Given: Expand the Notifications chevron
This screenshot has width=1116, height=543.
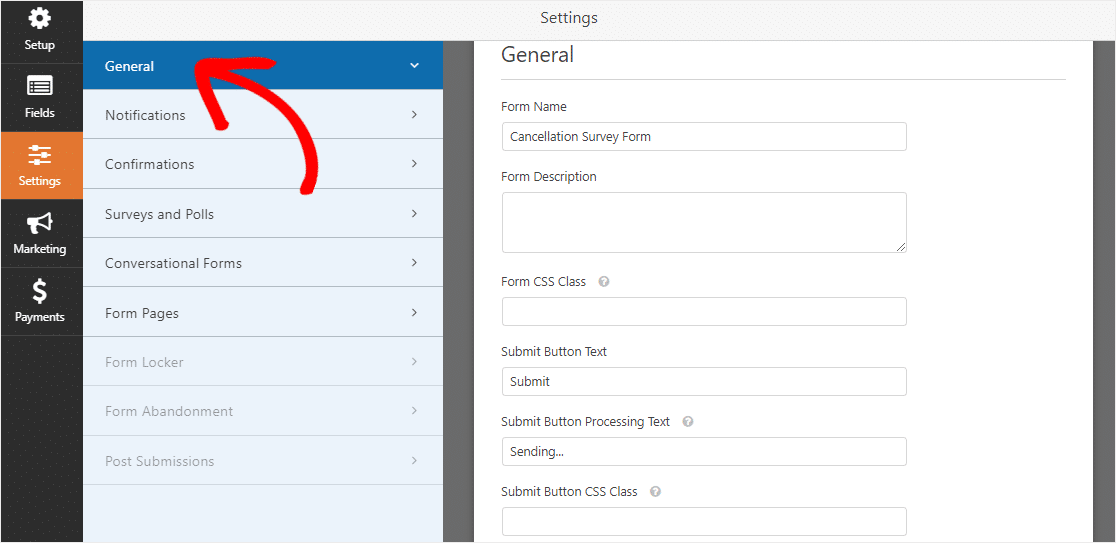Looking at the screenshot, I should (x=414, y=115).
